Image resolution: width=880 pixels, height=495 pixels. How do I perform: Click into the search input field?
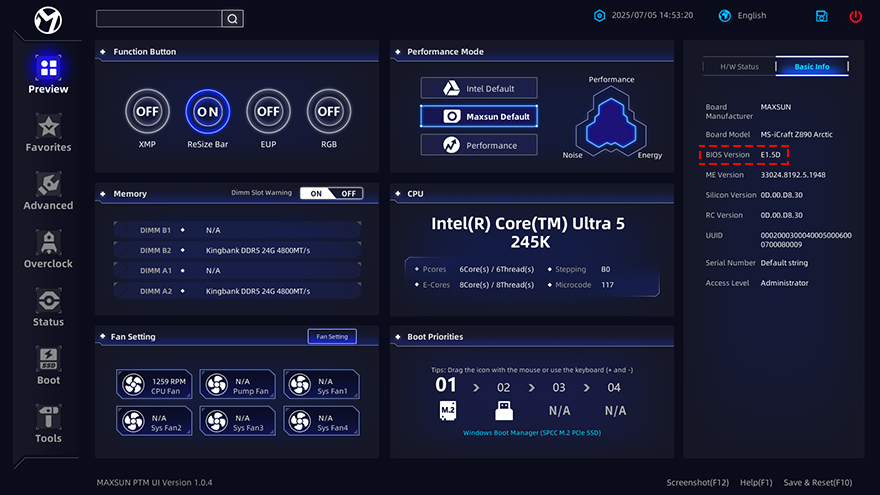159,19
